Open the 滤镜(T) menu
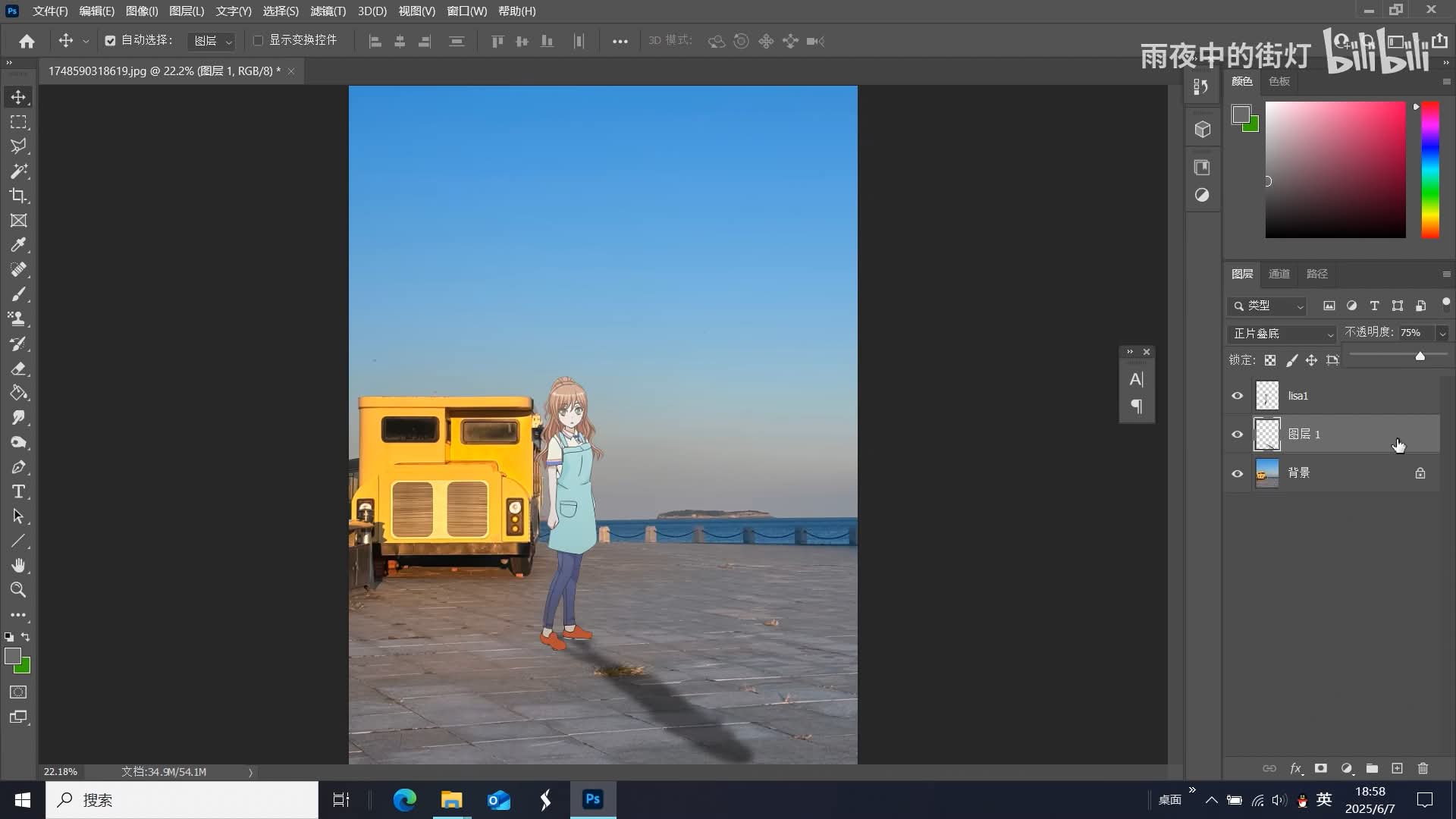 [x=328, y=11]
